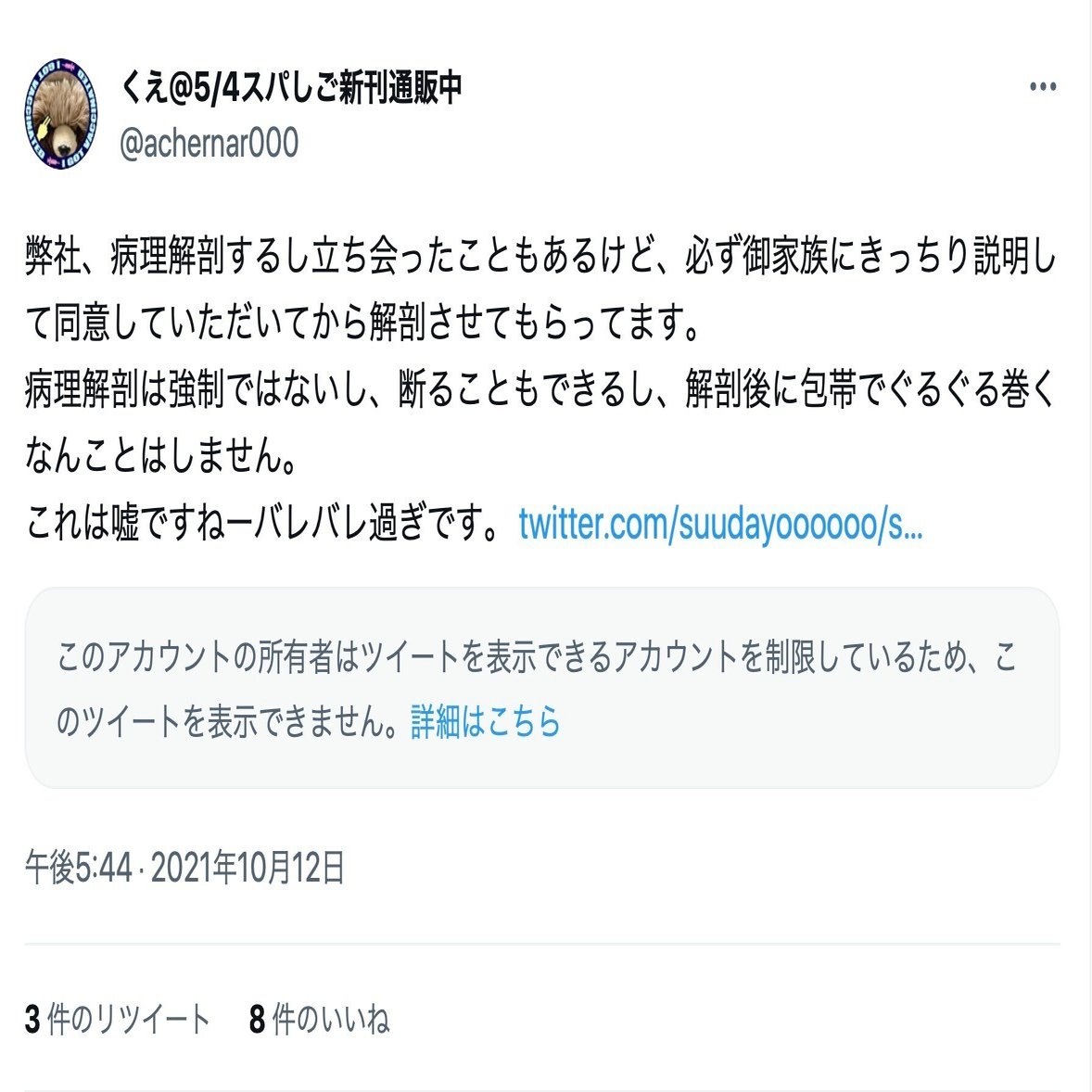Open the twitter.com/suudayoooooo link

pyautogui.click(x=720, y=524)
